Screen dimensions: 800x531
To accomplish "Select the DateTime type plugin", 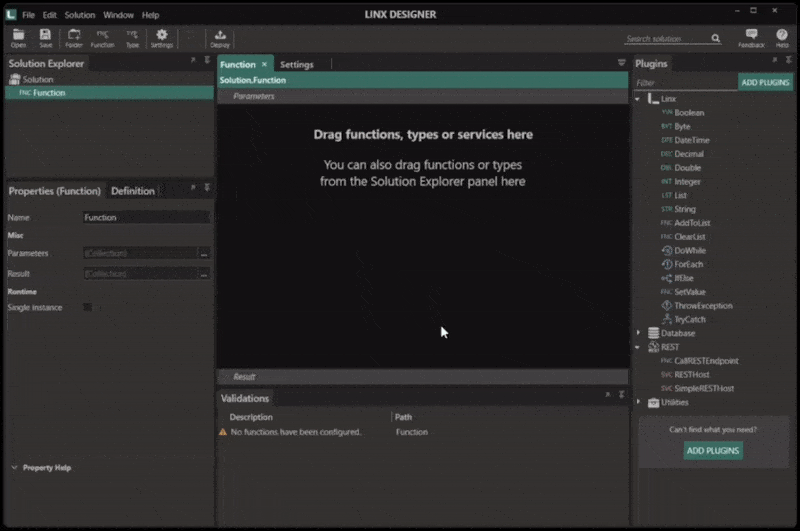I will pos(685,140).
